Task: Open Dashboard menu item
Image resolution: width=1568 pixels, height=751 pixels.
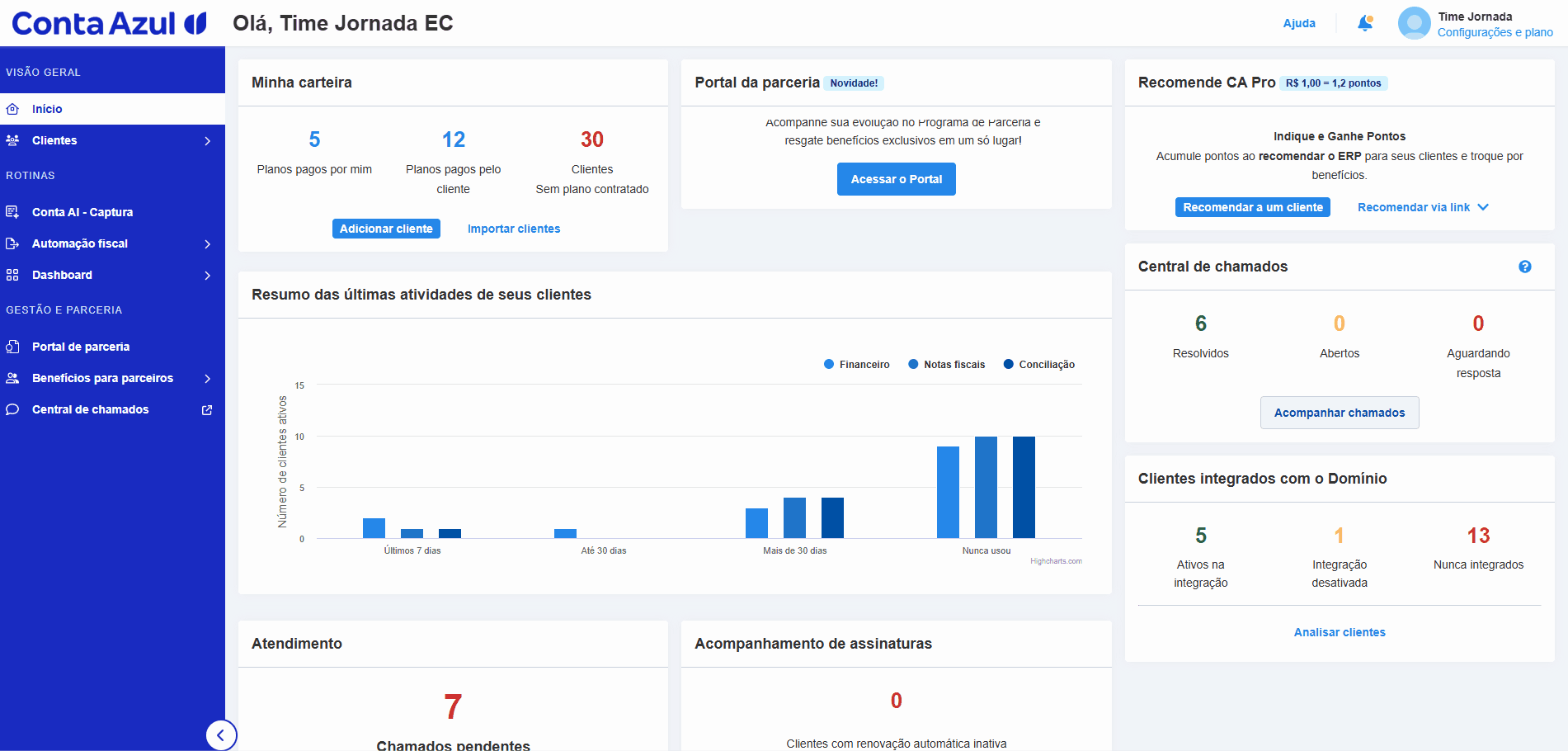Action: pos(112,275)
